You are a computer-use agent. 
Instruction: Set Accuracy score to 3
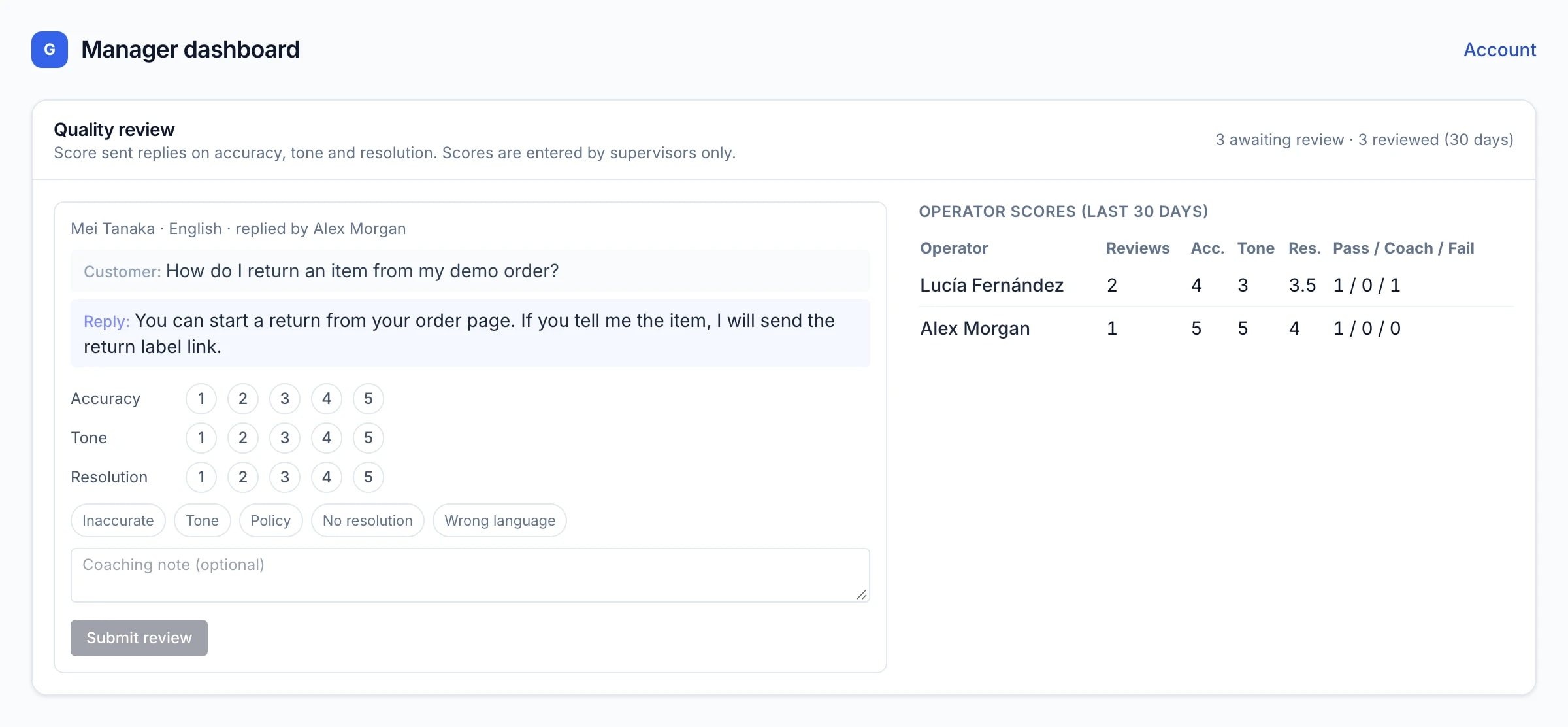285,399
